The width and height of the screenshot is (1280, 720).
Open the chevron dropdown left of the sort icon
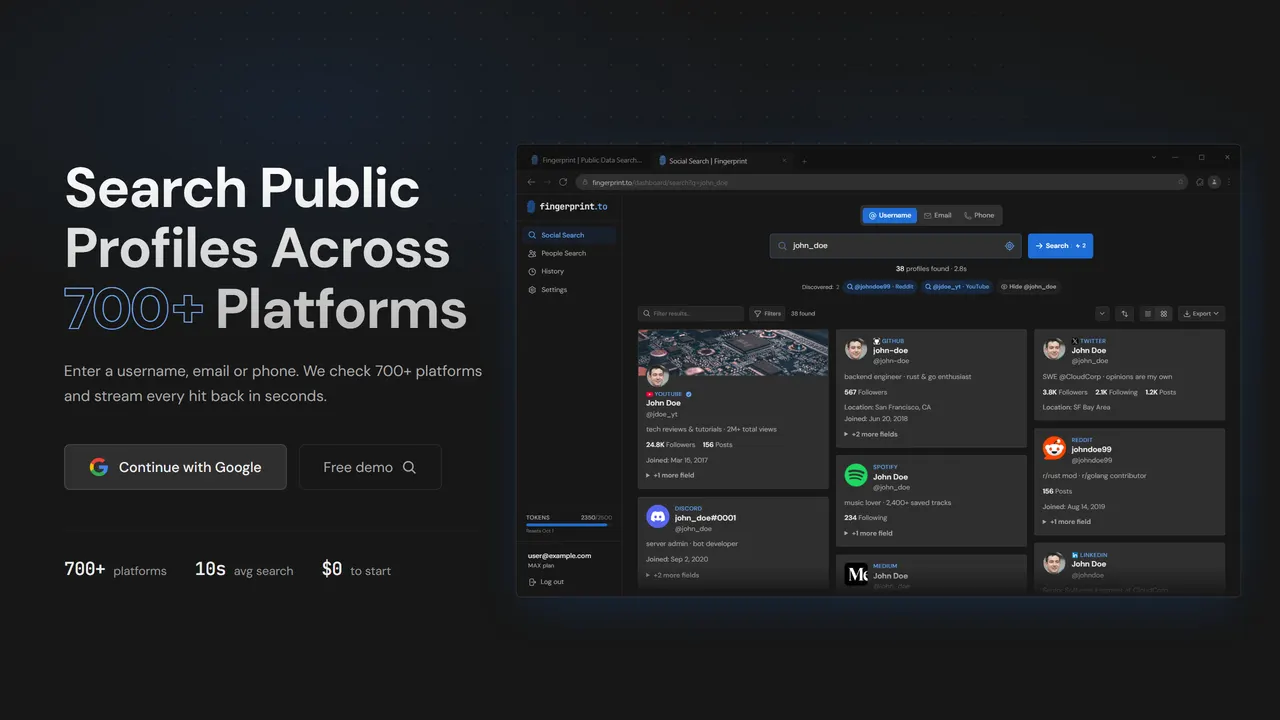tap(1102, 314)
